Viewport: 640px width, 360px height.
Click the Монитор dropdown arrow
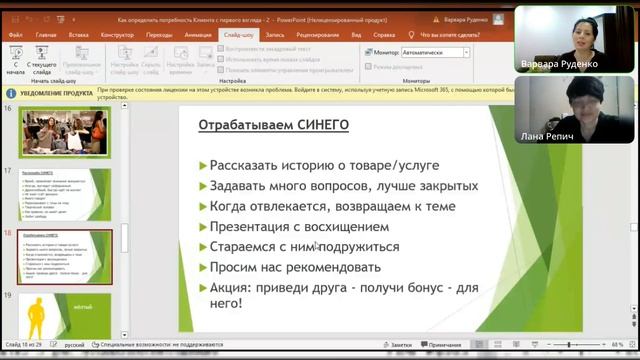467,53
